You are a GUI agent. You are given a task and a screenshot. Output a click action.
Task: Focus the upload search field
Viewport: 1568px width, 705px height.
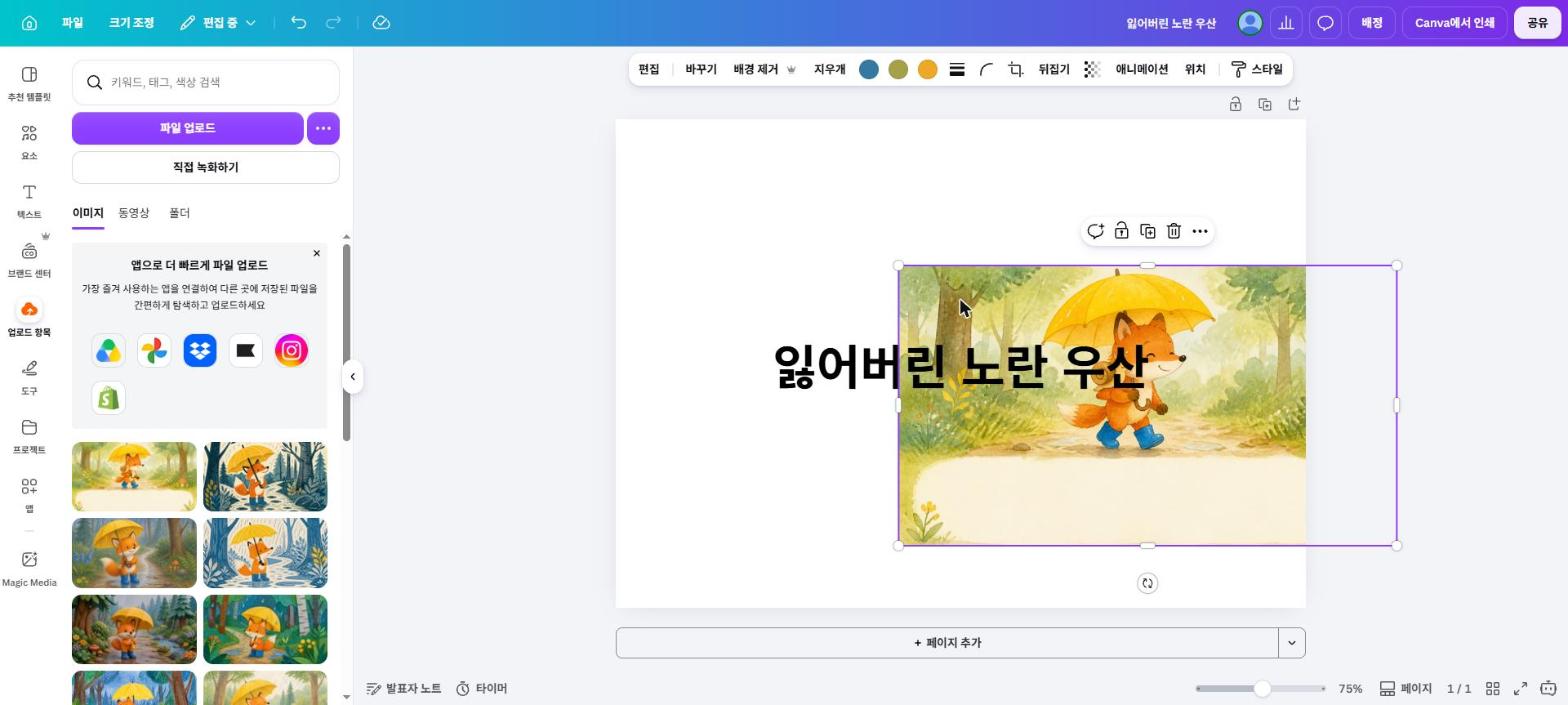click(205, 82)
